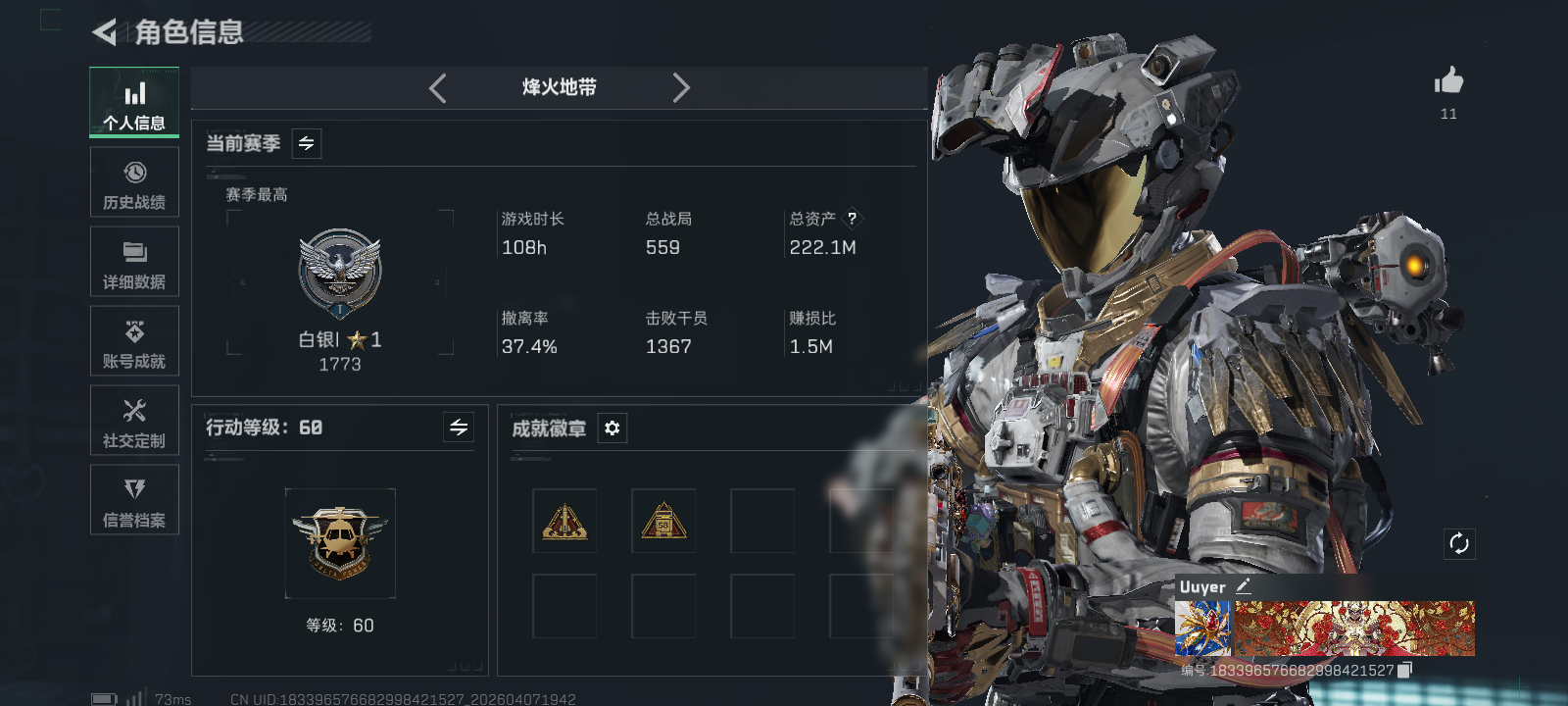Switch to previous mode left of 烽火地带
The image size is (1568, 706).
(x=438, y=88)
